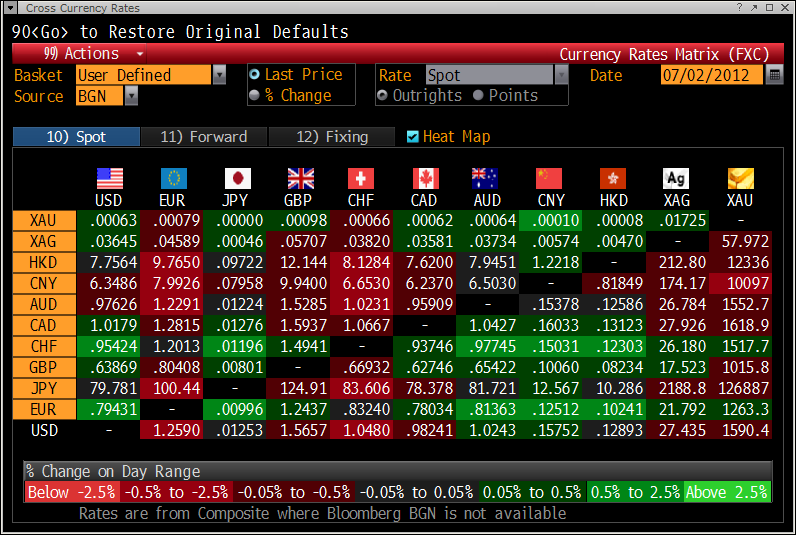Click the date field showing 07/02/2012

(x=710, y=75)
